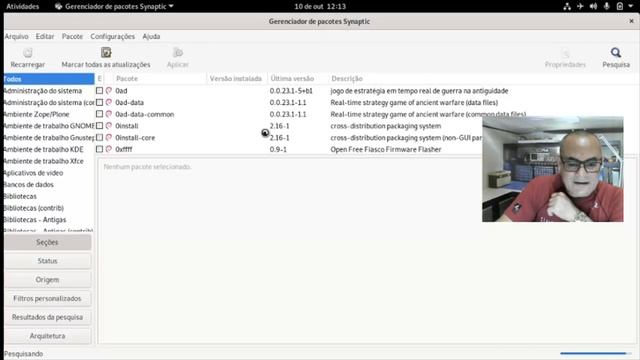Click the Aplicar toolbar icon

[x=178, y=53]
